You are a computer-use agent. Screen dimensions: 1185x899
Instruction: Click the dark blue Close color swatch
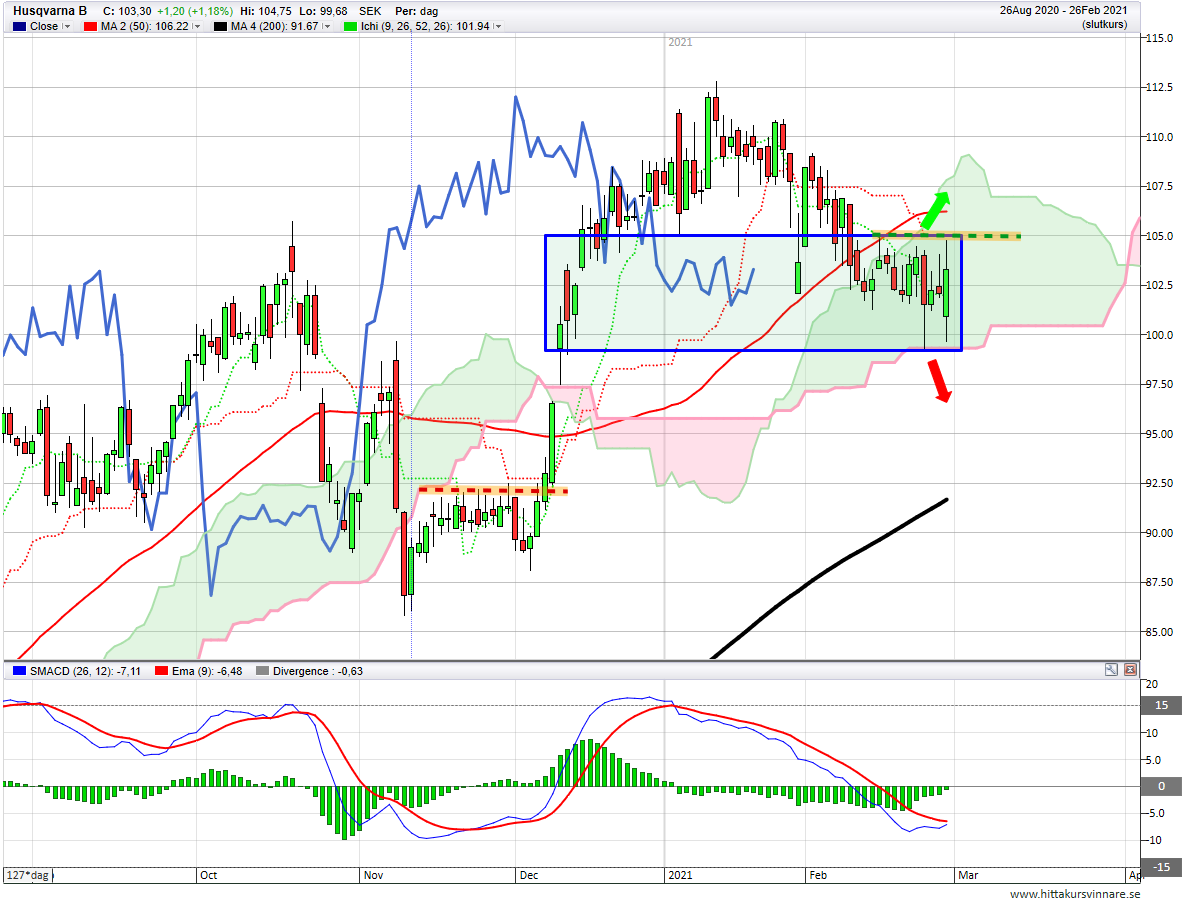coord(20,26)
